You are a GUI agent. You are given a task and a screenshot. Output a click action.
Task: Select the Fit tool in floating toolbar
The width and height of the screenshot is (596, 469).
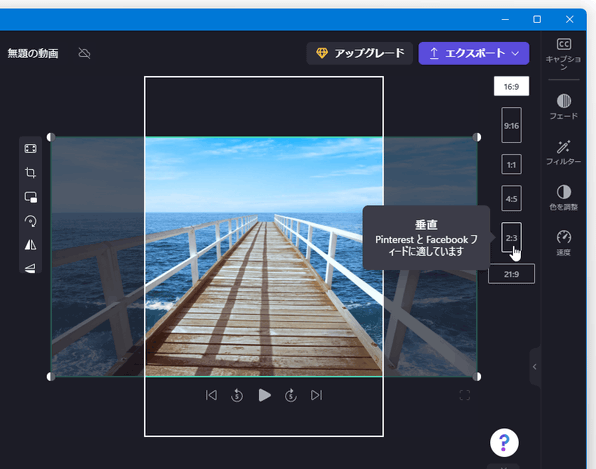click(x=30, y=148)
